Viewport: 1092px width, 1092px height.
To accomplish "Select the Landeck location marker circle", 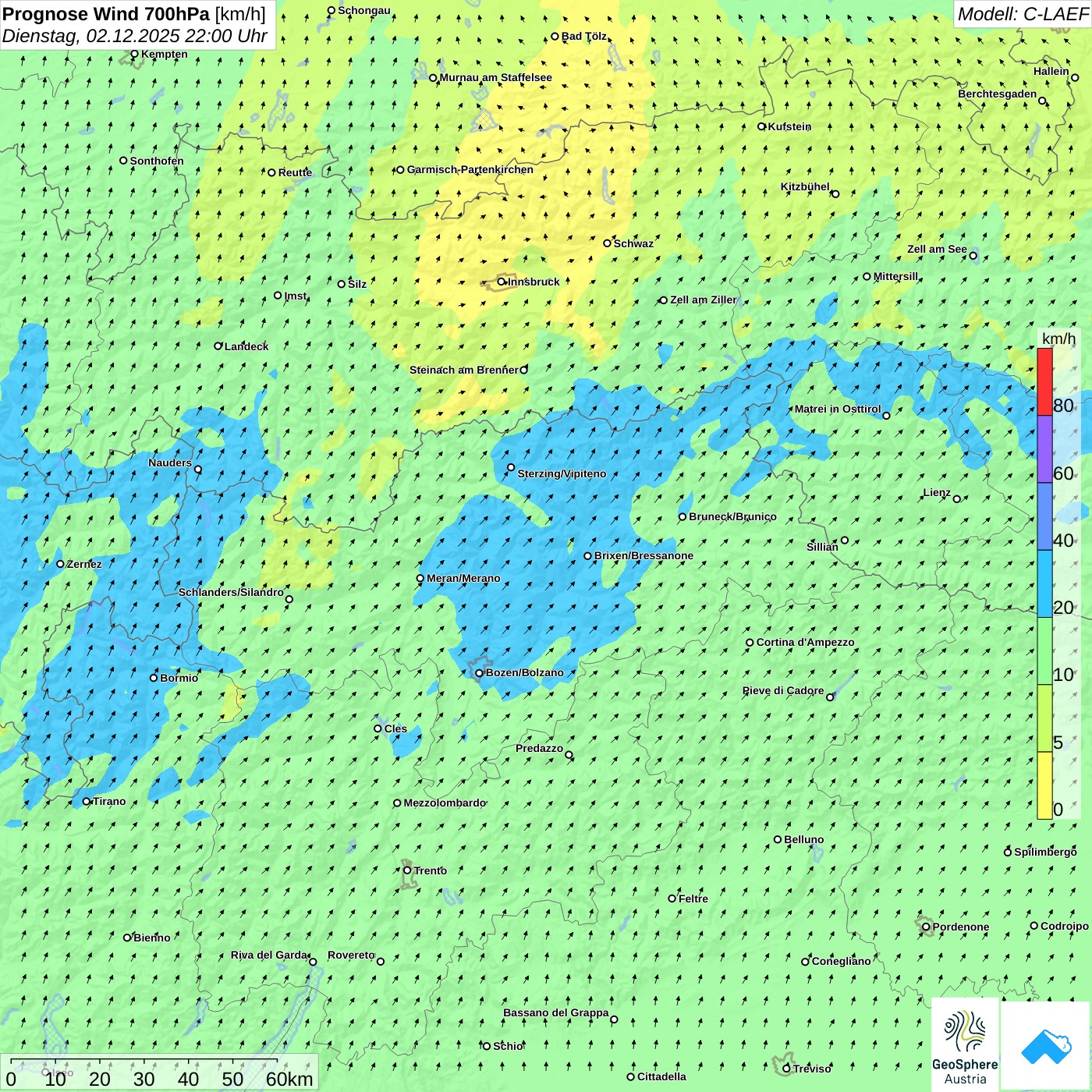I will [218, 346].
